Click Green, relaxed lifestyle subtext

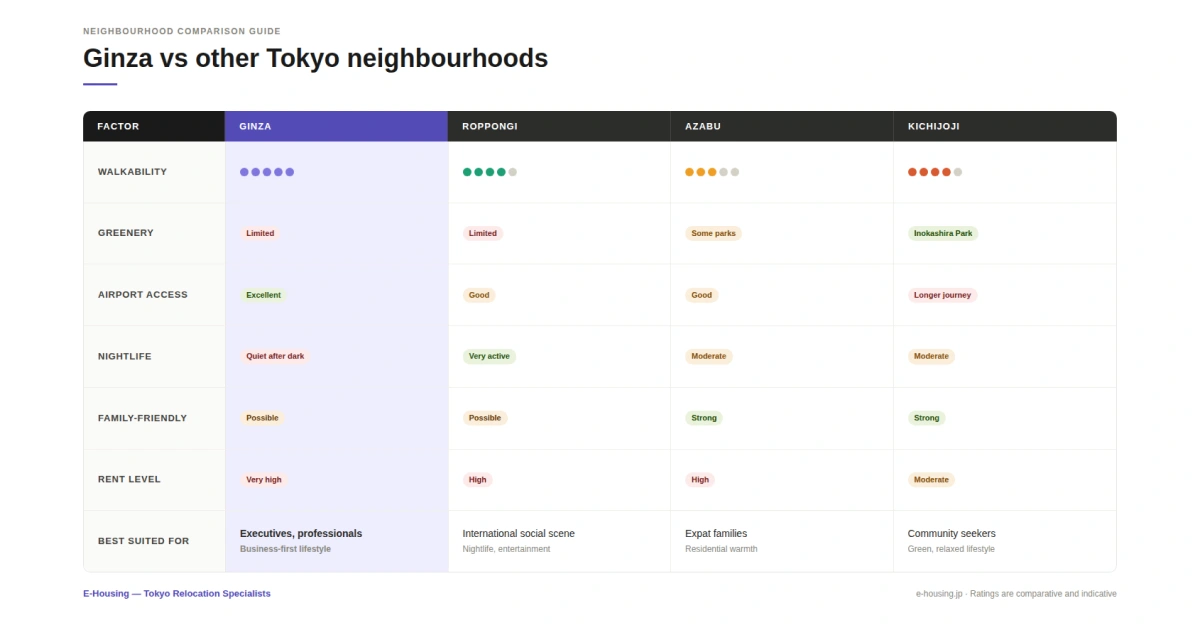(951, 549)
